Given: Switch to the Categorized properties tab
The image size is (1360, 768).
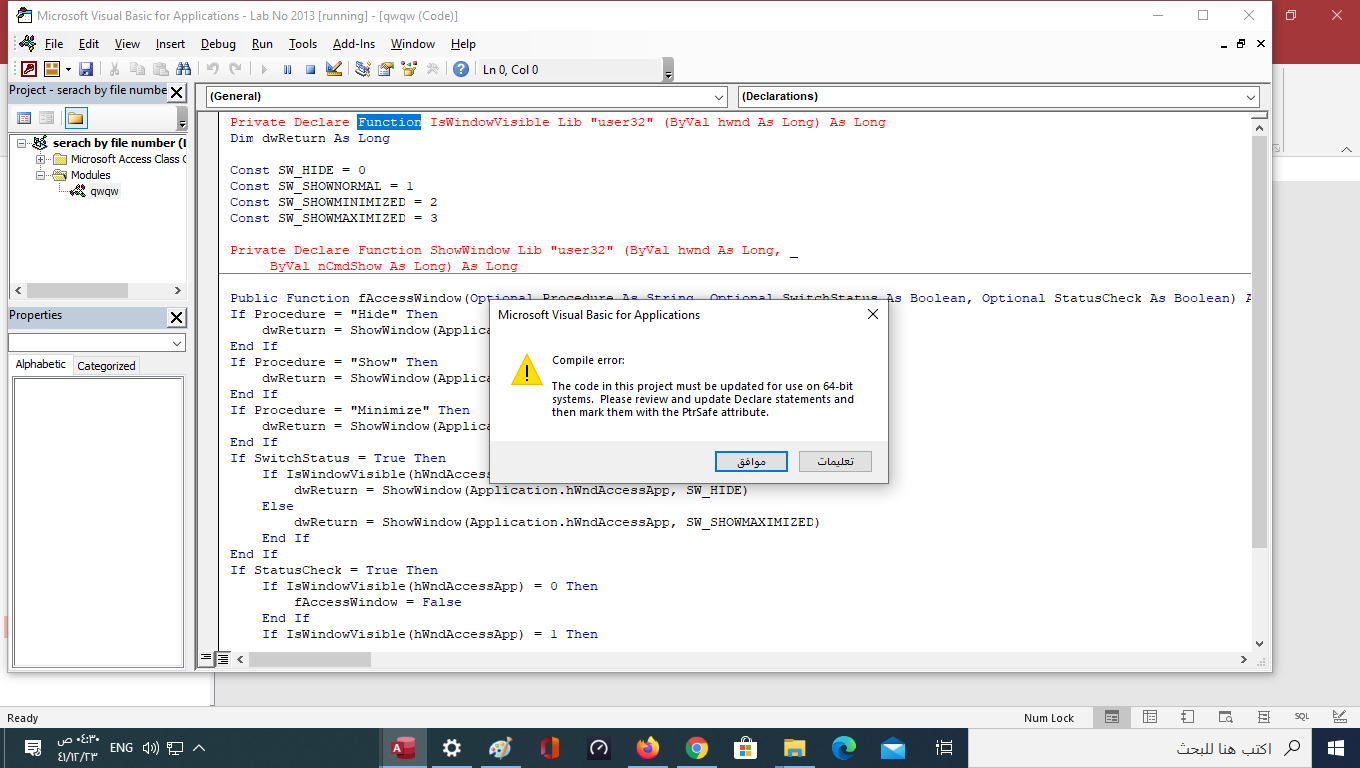Looking at the screenshot, I should point(106,366).
